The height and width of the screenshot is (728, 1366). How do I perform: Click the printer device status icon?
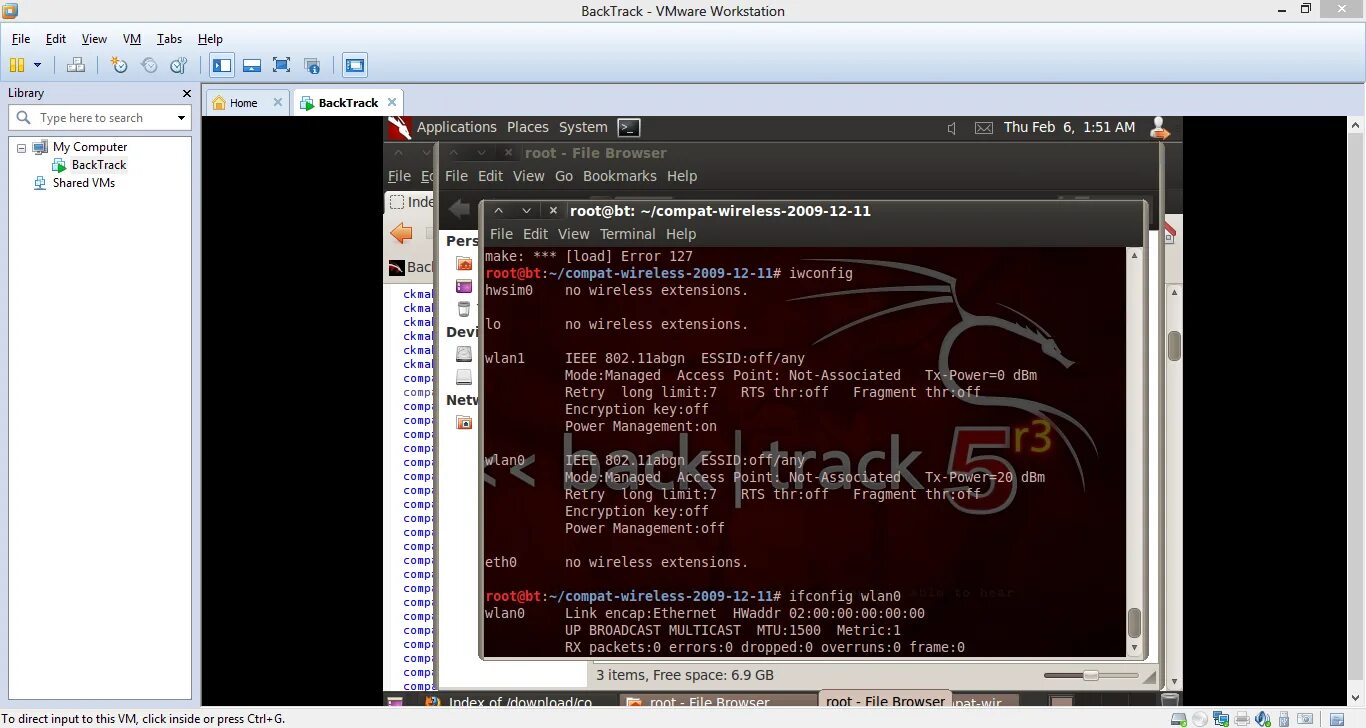[x=1242, y=718]
